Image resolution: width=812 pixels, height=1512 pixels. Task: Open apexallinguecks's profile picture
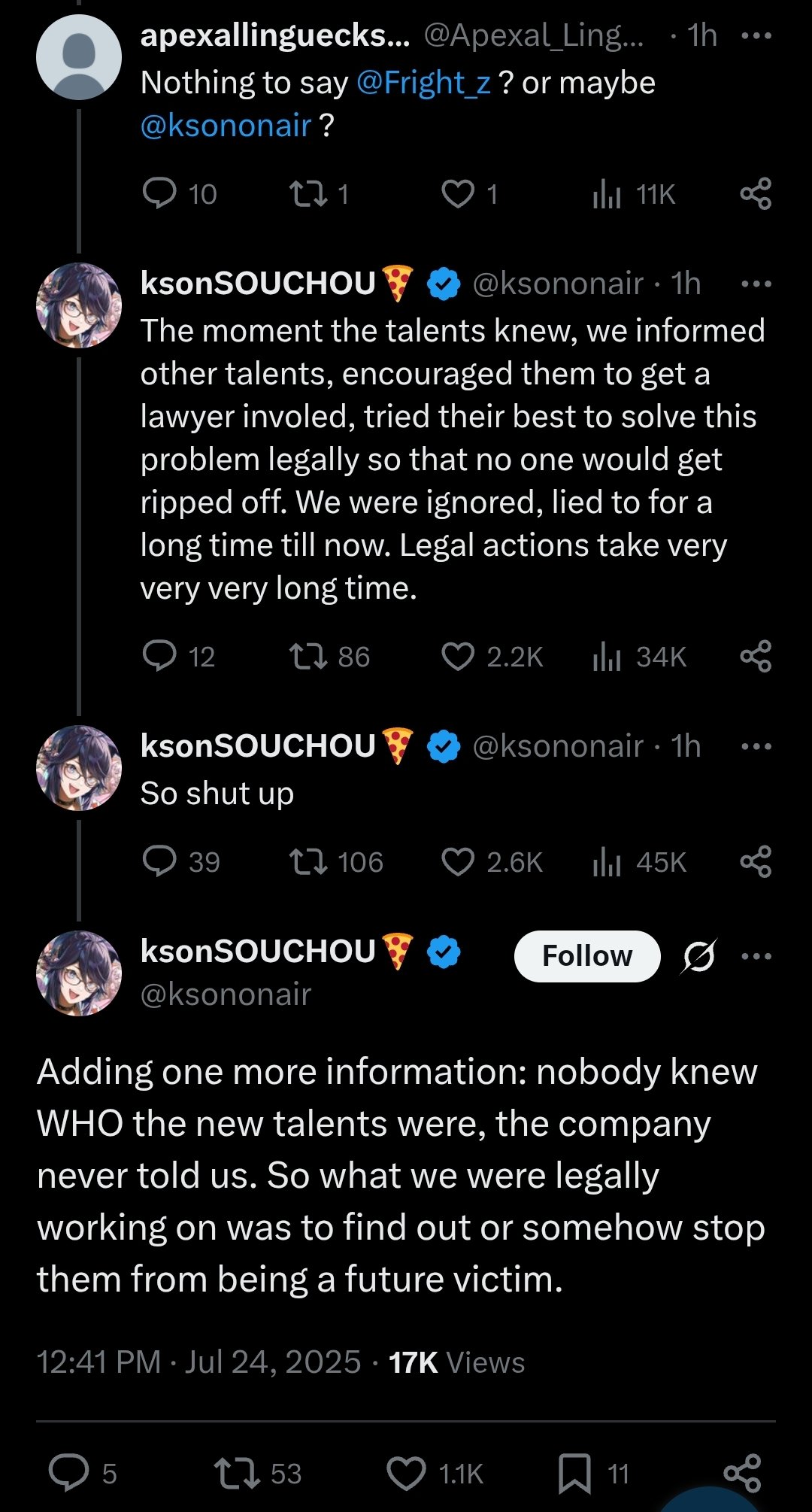pos(78,56)
